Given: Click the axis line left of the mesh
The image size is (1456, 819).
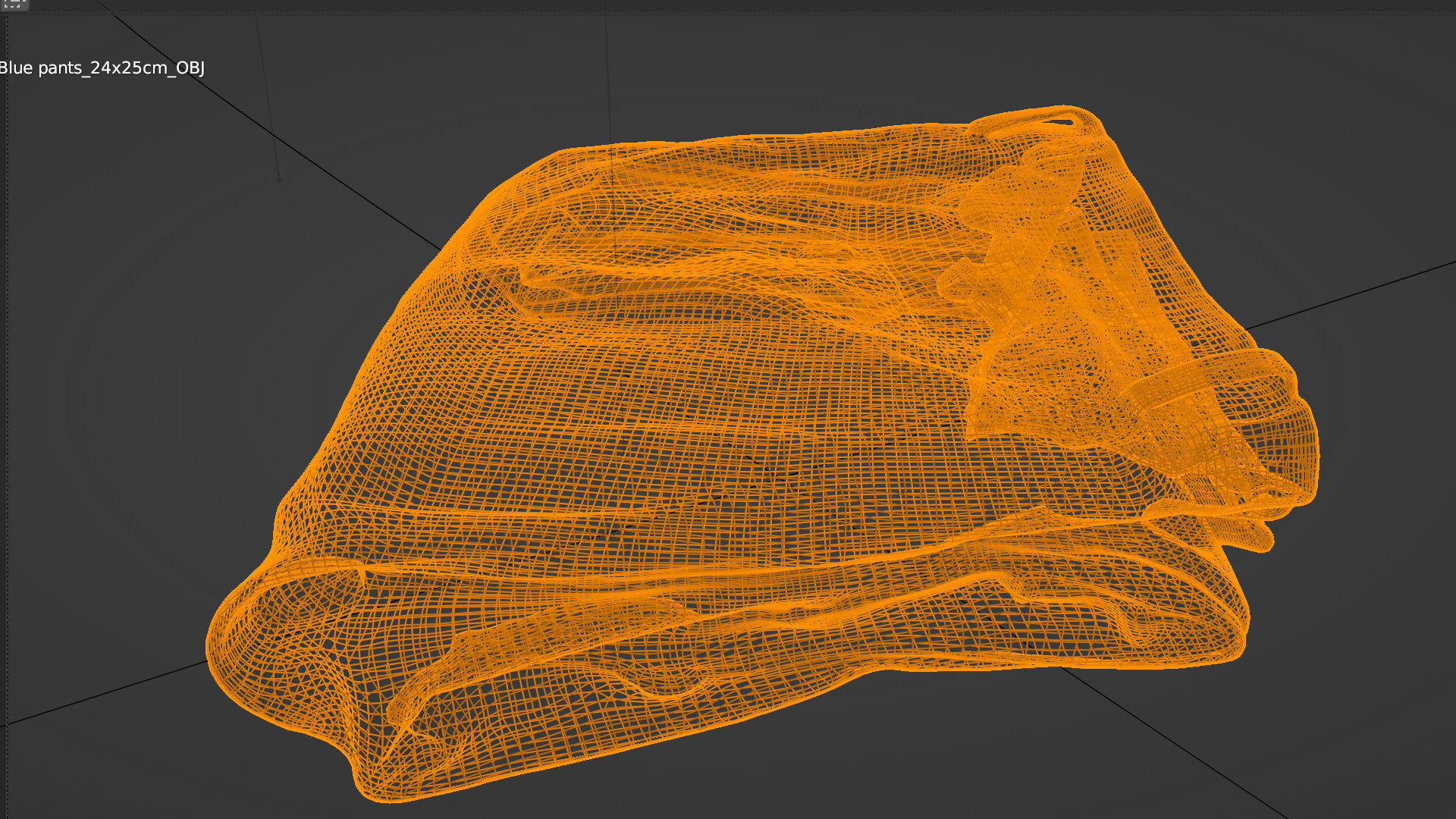Looking at the screenshot, I should click(106, 693).
